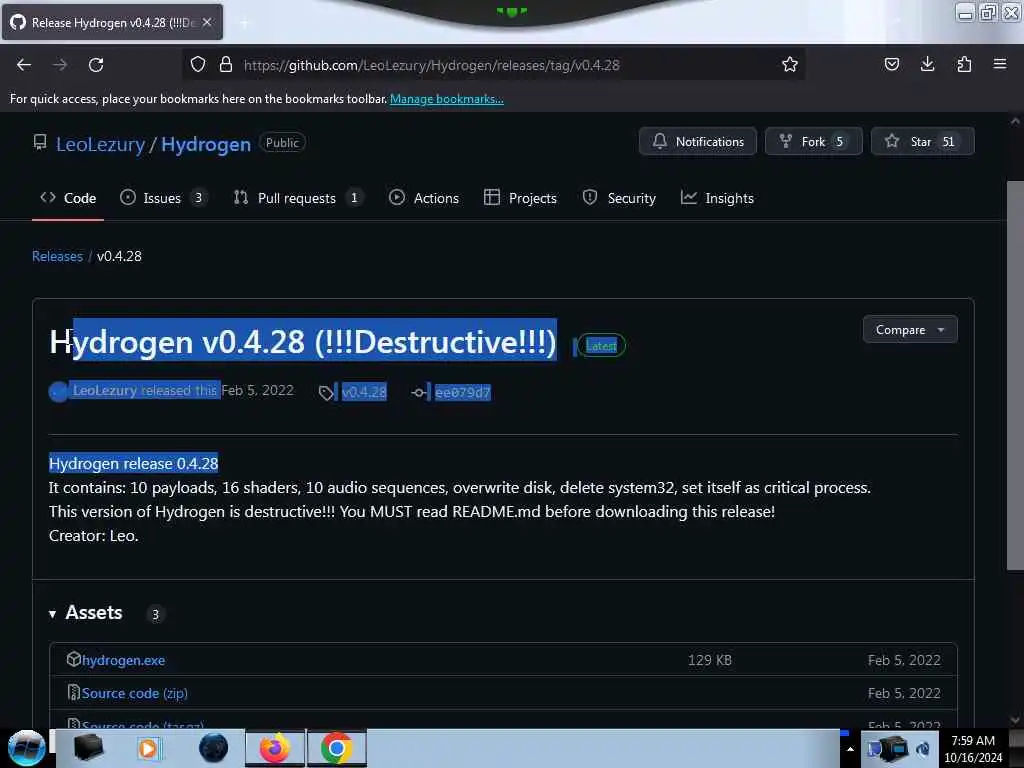Open the Firefox hamburger menu
The image size is (1024, 768).
point(1000,64)
